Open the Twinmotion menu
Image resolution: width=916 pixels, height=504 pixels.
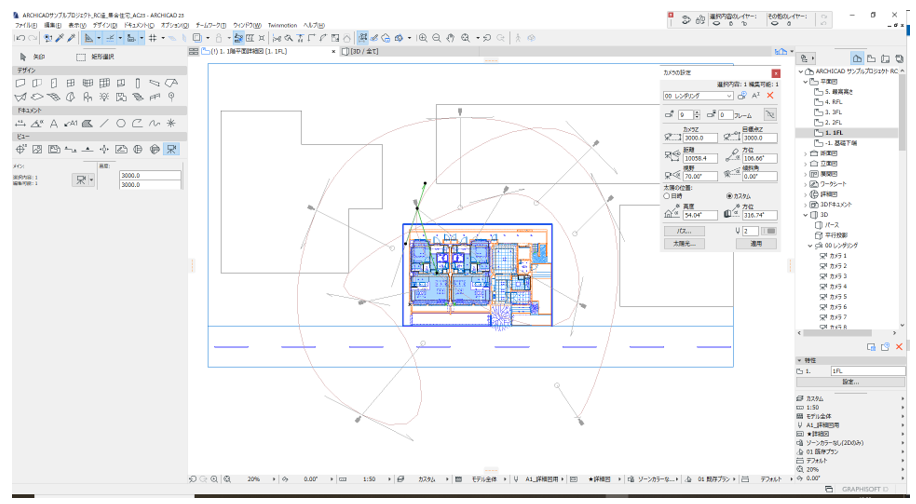(x=283, y=26)
